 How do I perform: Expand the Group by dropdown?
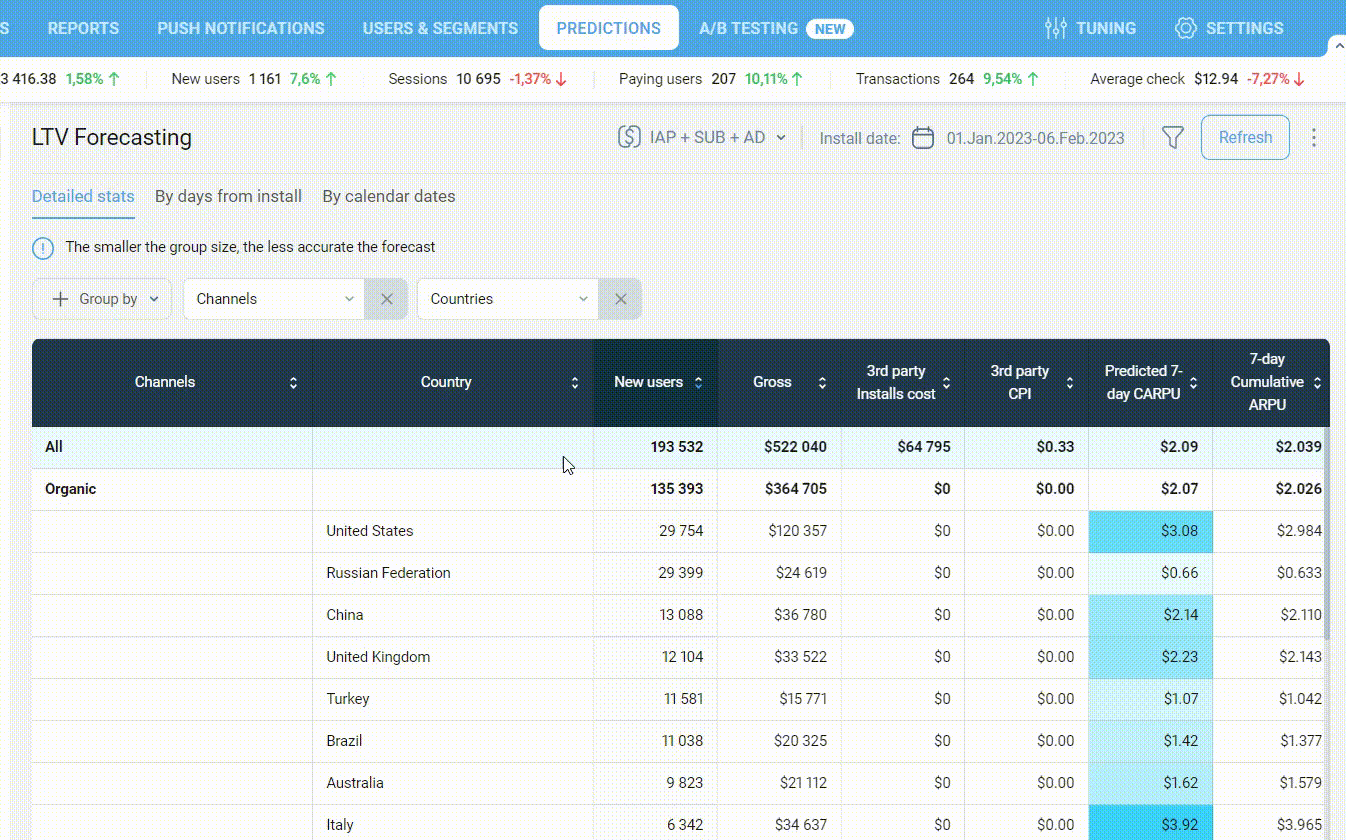pos(103,299)
